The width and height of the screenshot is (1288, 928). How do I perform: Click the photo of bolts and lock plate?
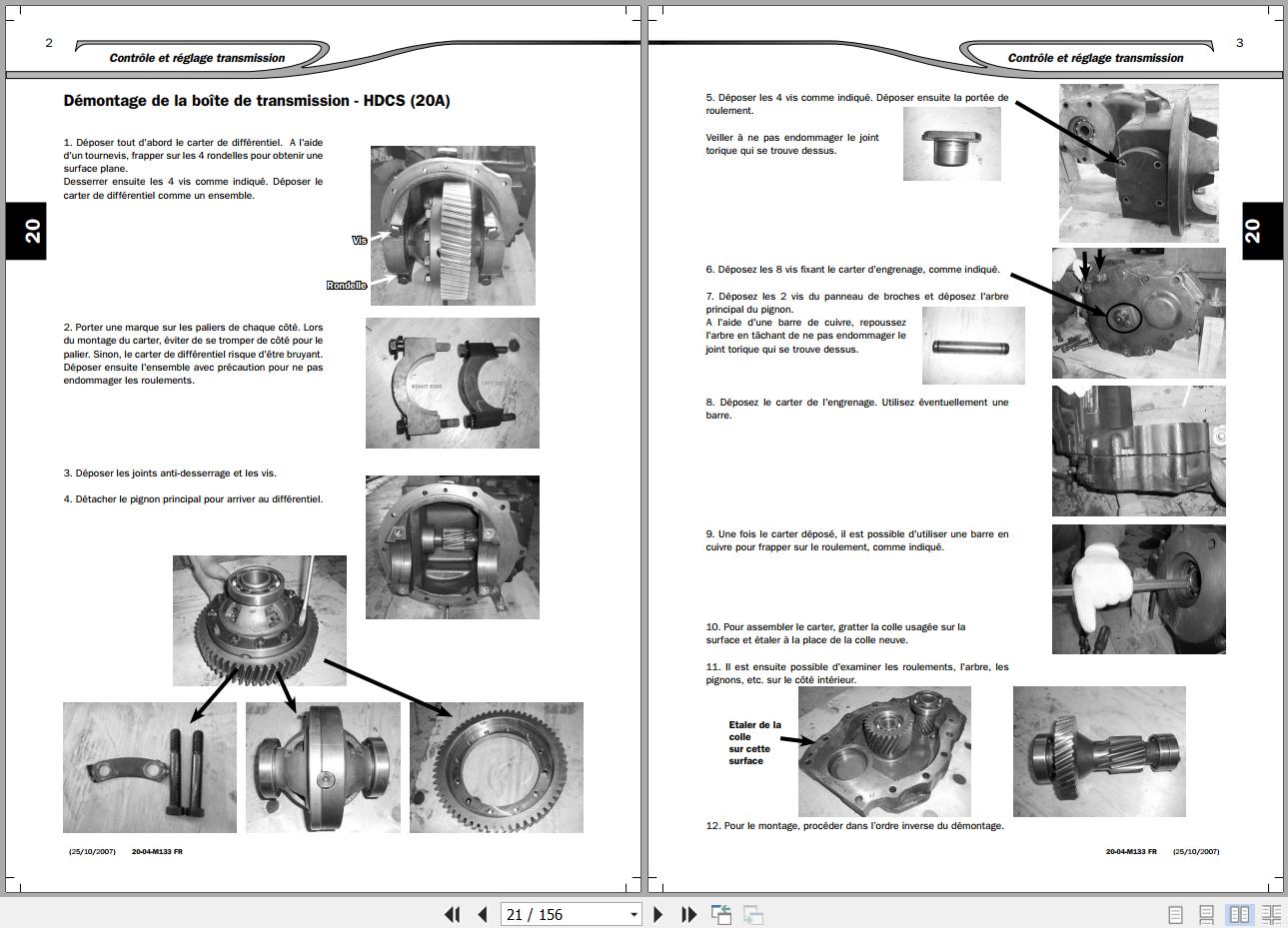(150, 767)
